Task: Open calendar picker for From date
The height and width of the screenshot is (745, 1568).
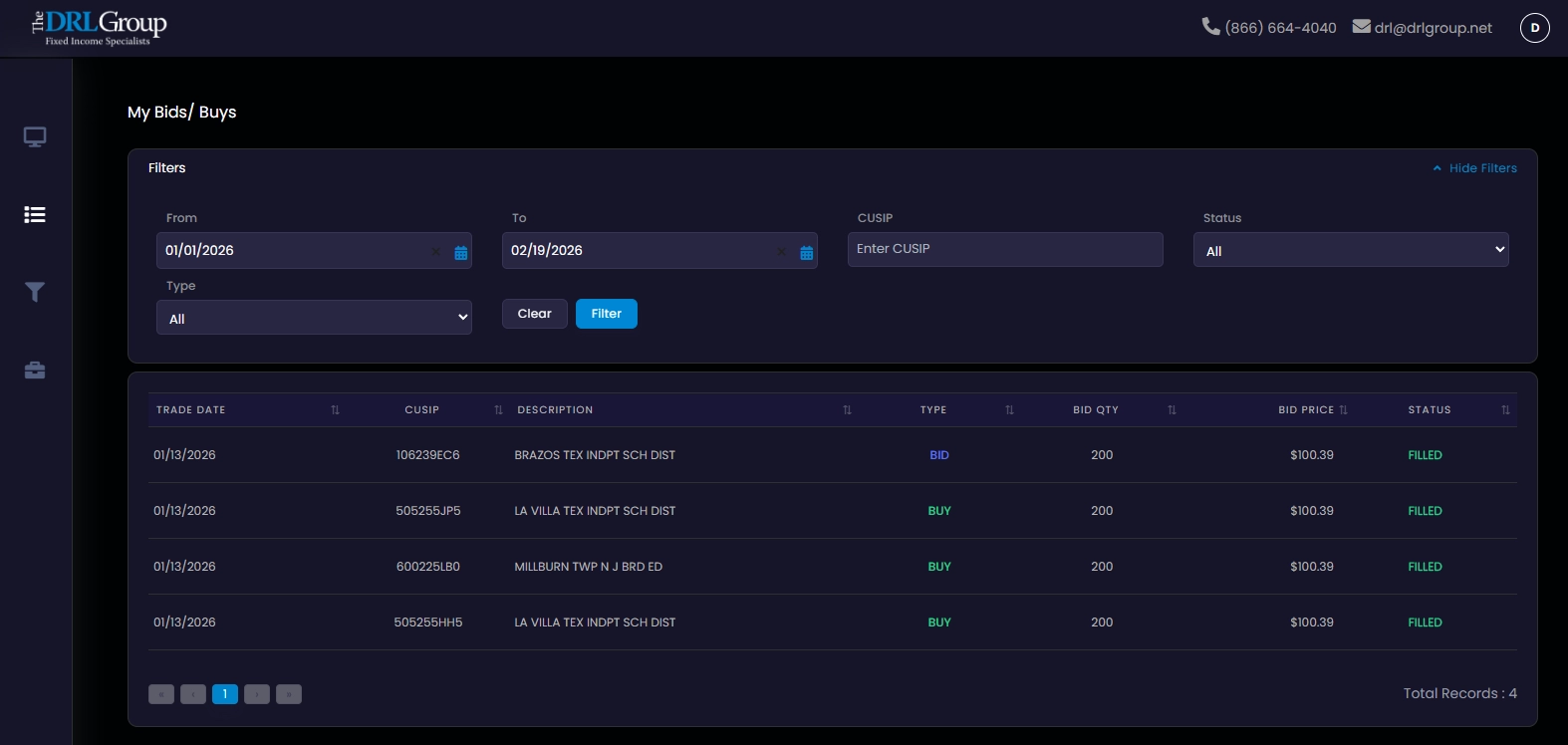Action: pos(460,253)
